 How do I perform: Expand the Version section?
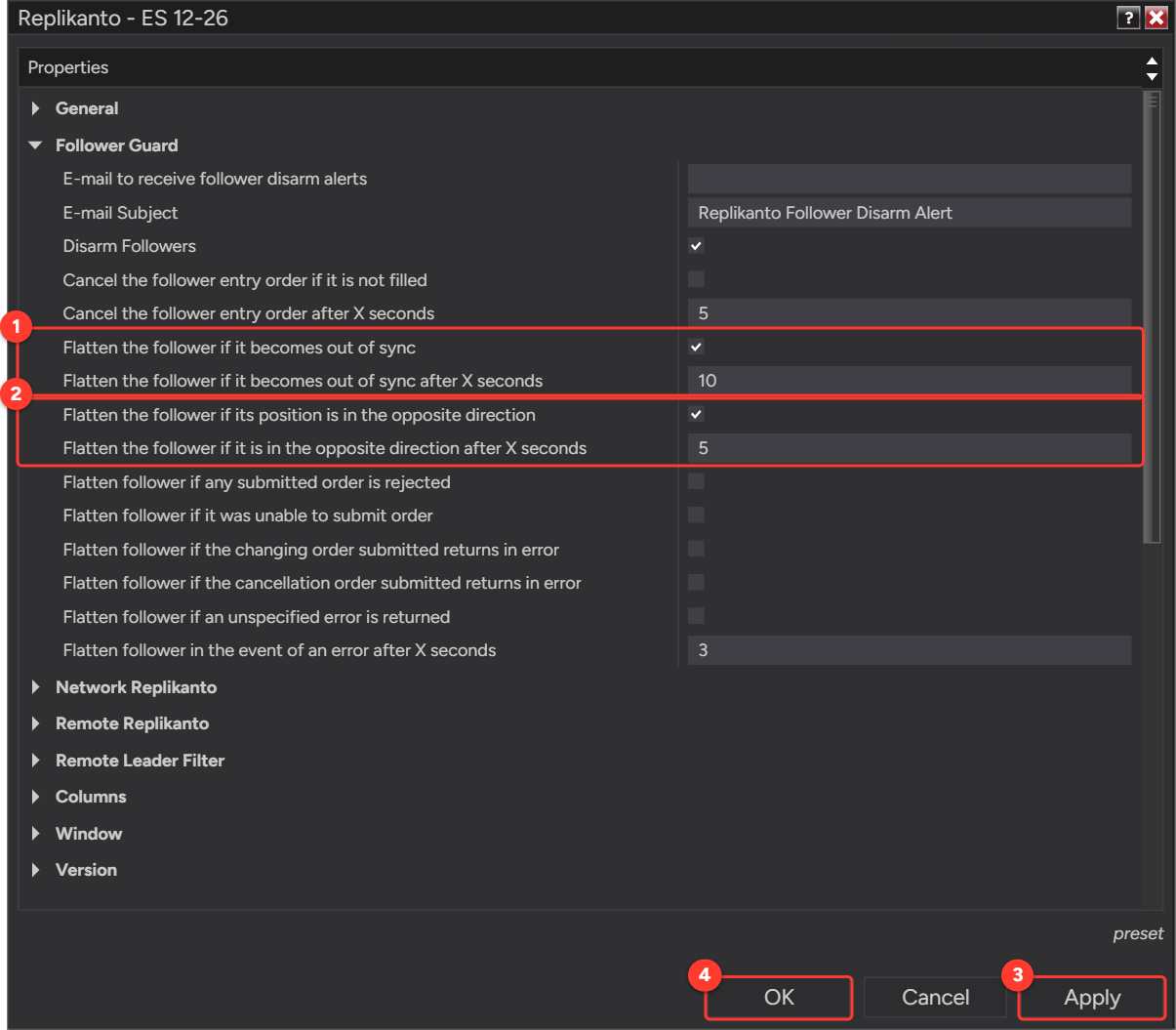[36, 870]
